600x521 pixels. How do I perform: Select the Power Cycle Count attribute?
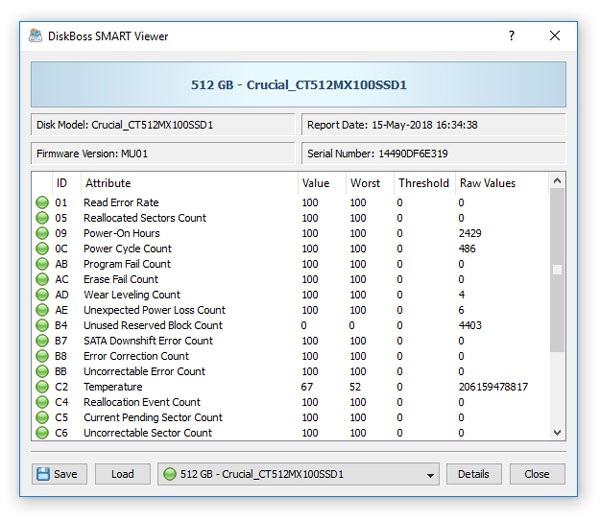[x=127, y=249]
